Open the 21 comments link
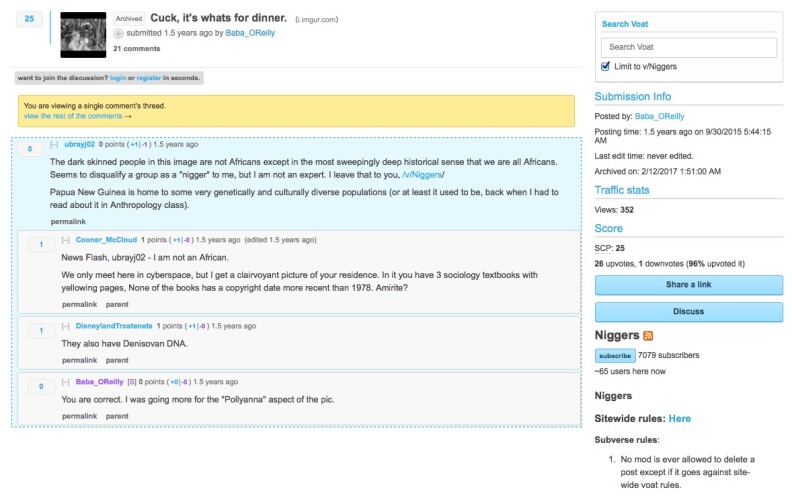 point(136,48)
